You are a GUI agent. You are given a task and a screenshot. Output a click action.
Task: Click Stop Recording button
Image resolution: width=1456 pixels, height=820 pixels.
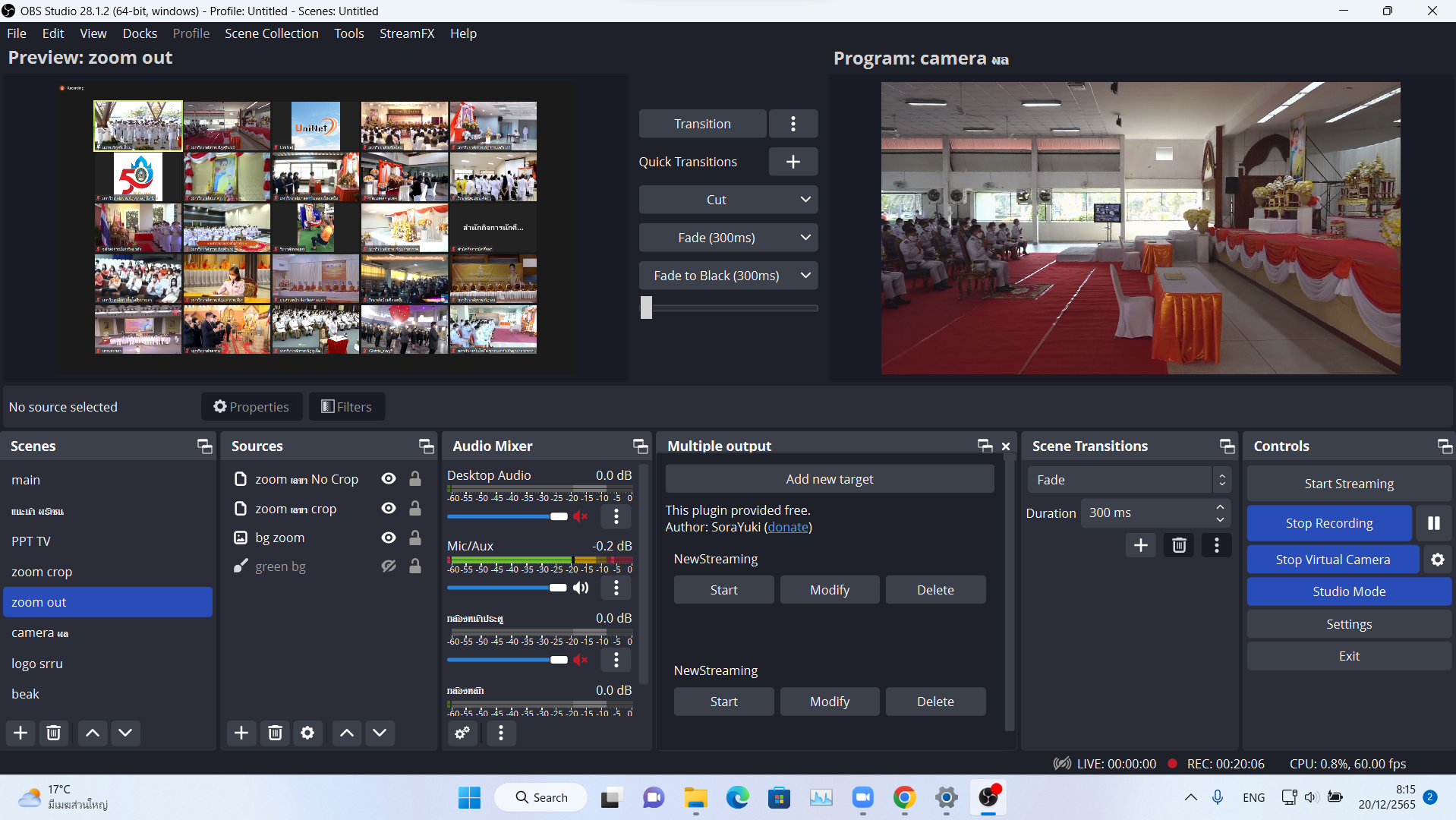[x=1328, y=523]
